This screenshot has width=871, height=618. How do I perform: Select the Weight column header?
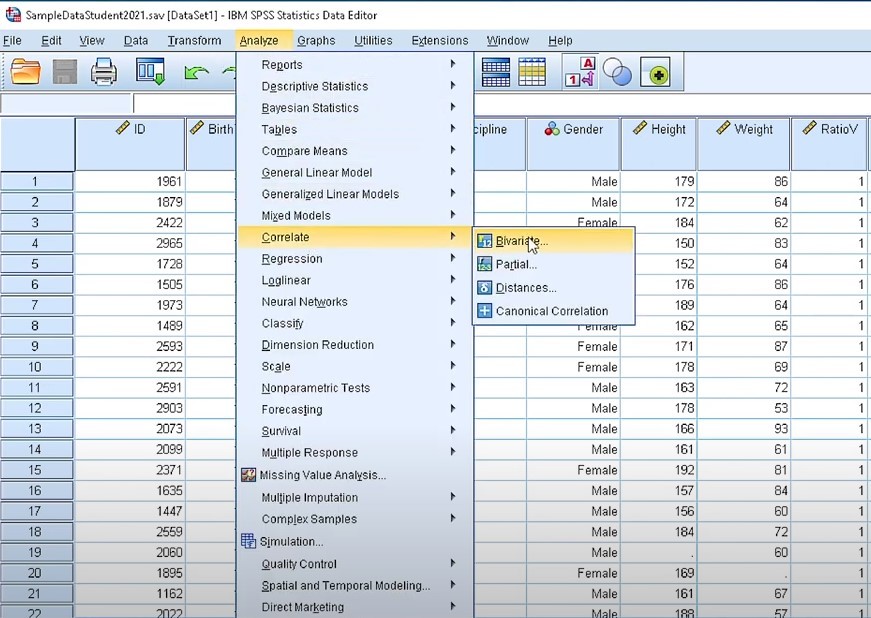pyautogui.click(x=744, y=144)
